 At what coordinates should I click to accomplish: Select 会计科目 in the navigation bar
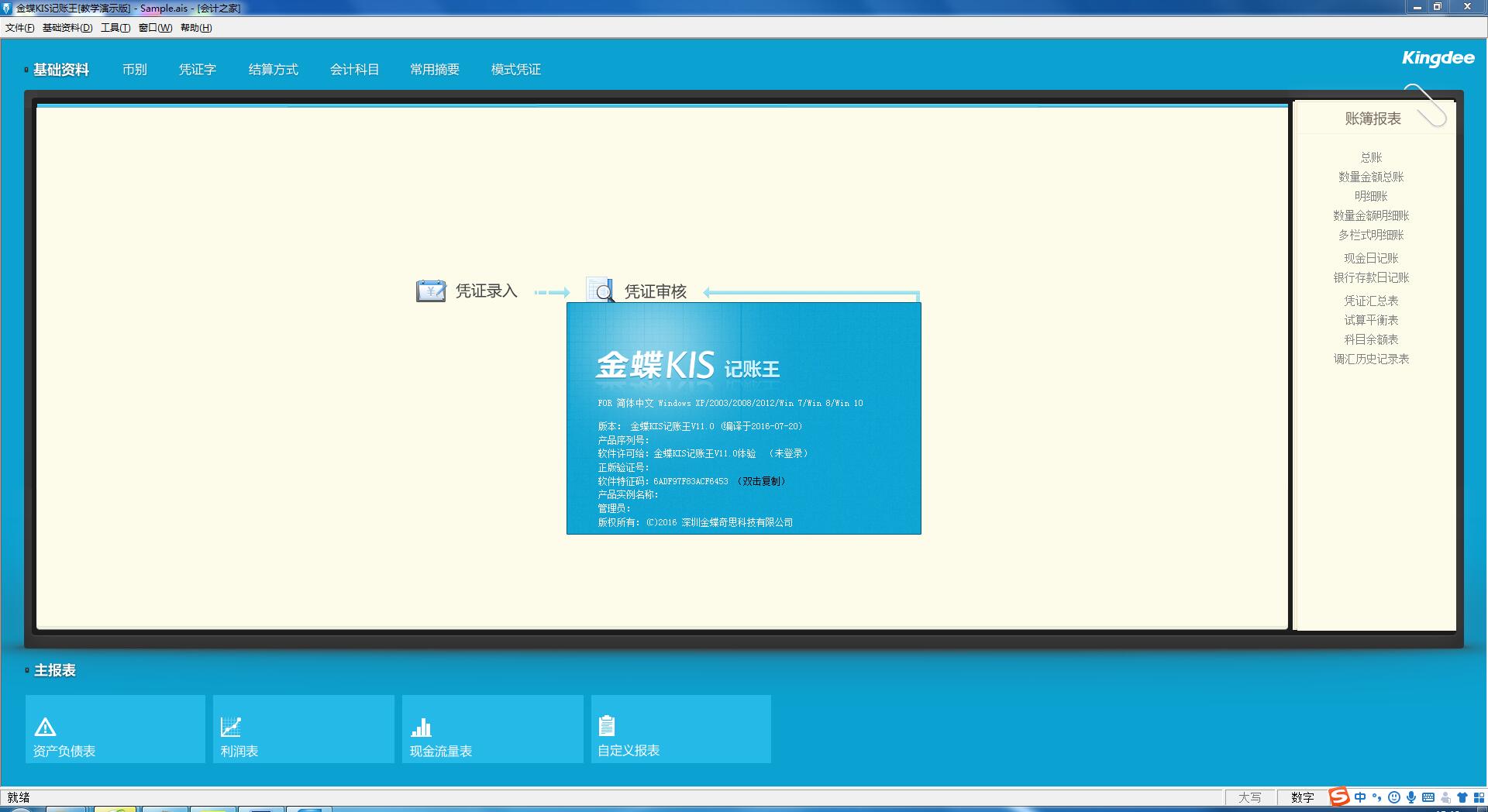pyautogui.click(x=354, y=70)
